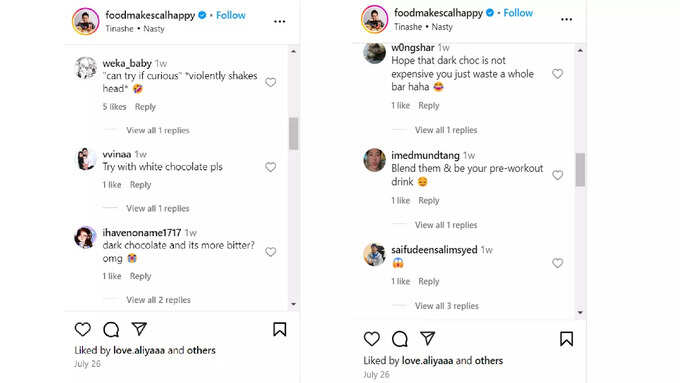Expand "View all 2 replies" under ihavenoname1717
The width and height of the screenshot is (680, 383).
[158, 300]
